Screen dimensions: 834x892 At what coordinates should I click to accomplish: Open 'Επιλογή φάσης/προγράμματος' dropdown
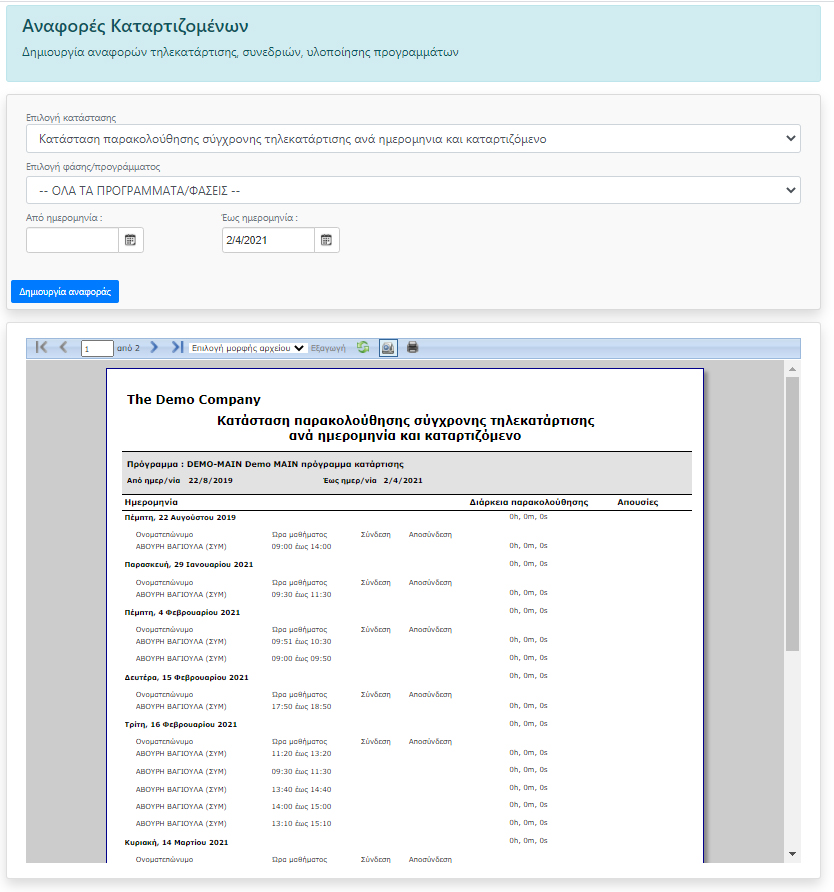[x=413, y=190]
